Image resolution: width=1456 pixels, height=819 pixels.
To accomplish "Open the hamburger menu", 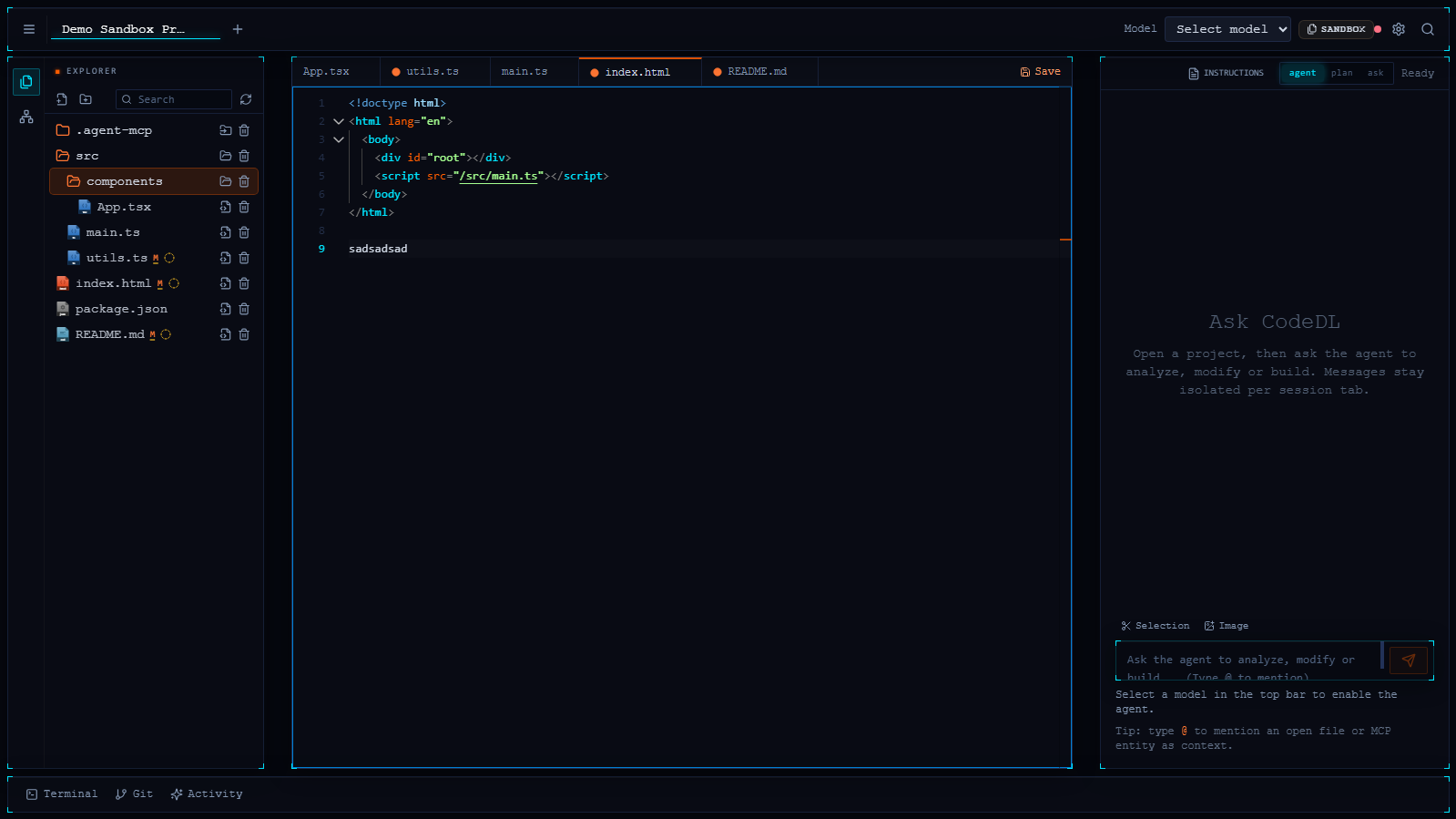I will (29, 29).
